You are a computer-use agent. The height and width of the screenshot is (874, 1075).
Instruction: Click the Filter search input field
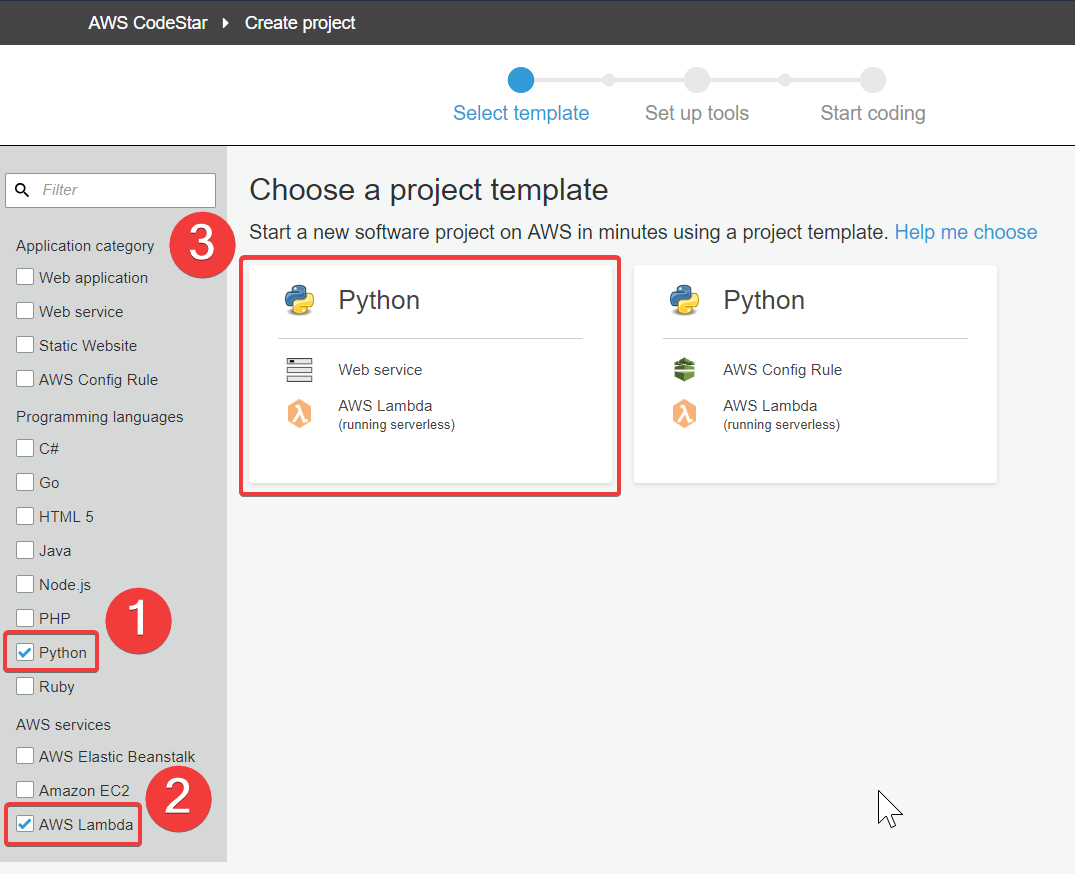pos(110,190)
